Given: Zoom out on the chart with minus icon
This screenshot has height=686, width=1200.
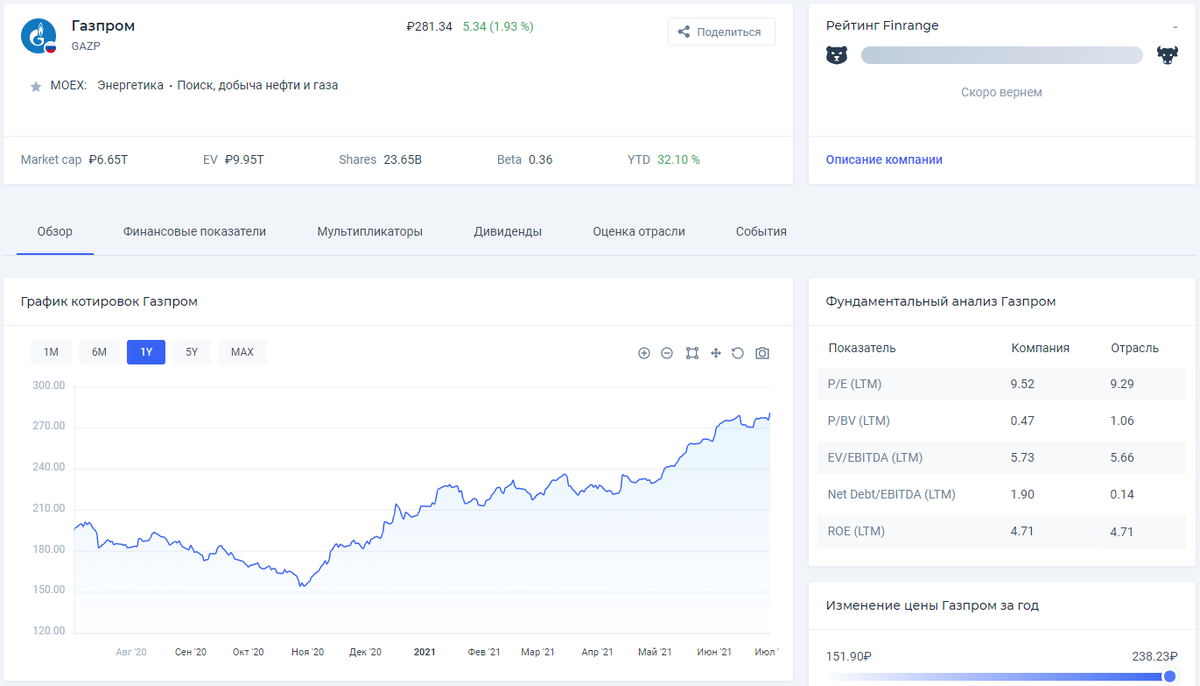Looking at the screenshot, I should 667,353.
